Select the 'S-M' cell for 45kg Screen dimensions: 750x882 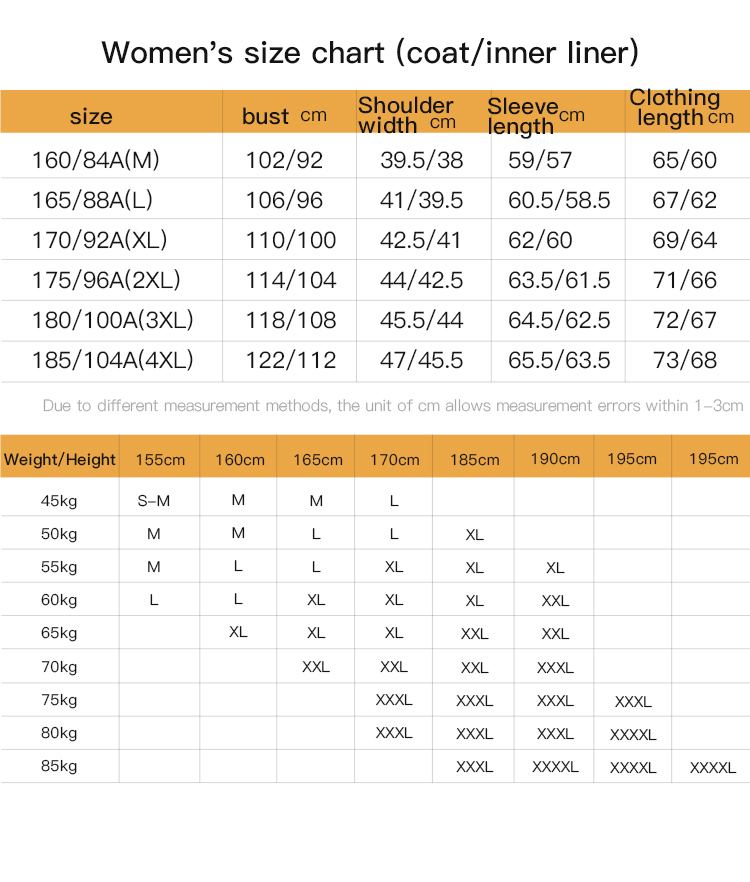[154, 500]
